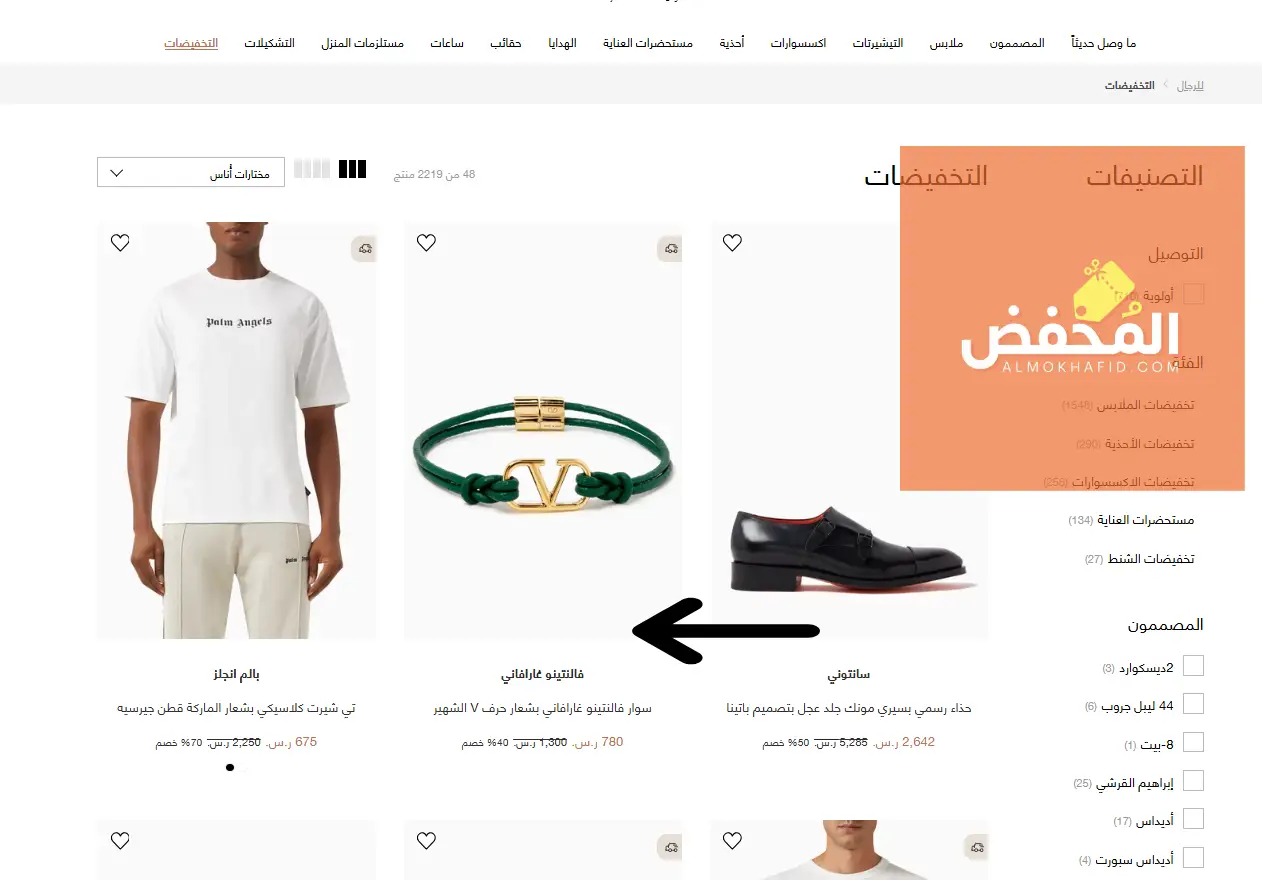Click heart on bottom-left partially visible product

coord(120,841)
